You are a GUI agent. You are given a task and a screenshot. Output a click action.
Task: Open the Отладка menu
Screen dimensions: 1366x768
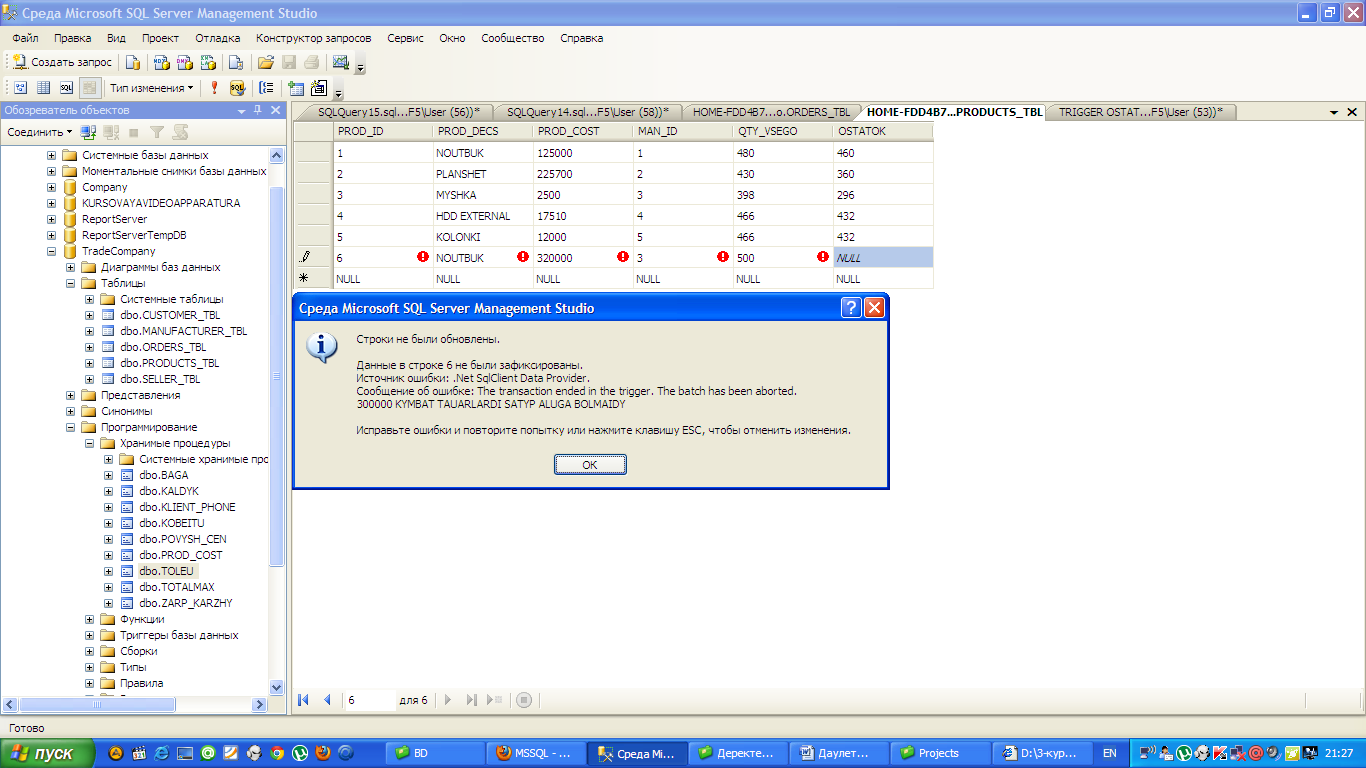pyautogui.click(x=217, y=38)
